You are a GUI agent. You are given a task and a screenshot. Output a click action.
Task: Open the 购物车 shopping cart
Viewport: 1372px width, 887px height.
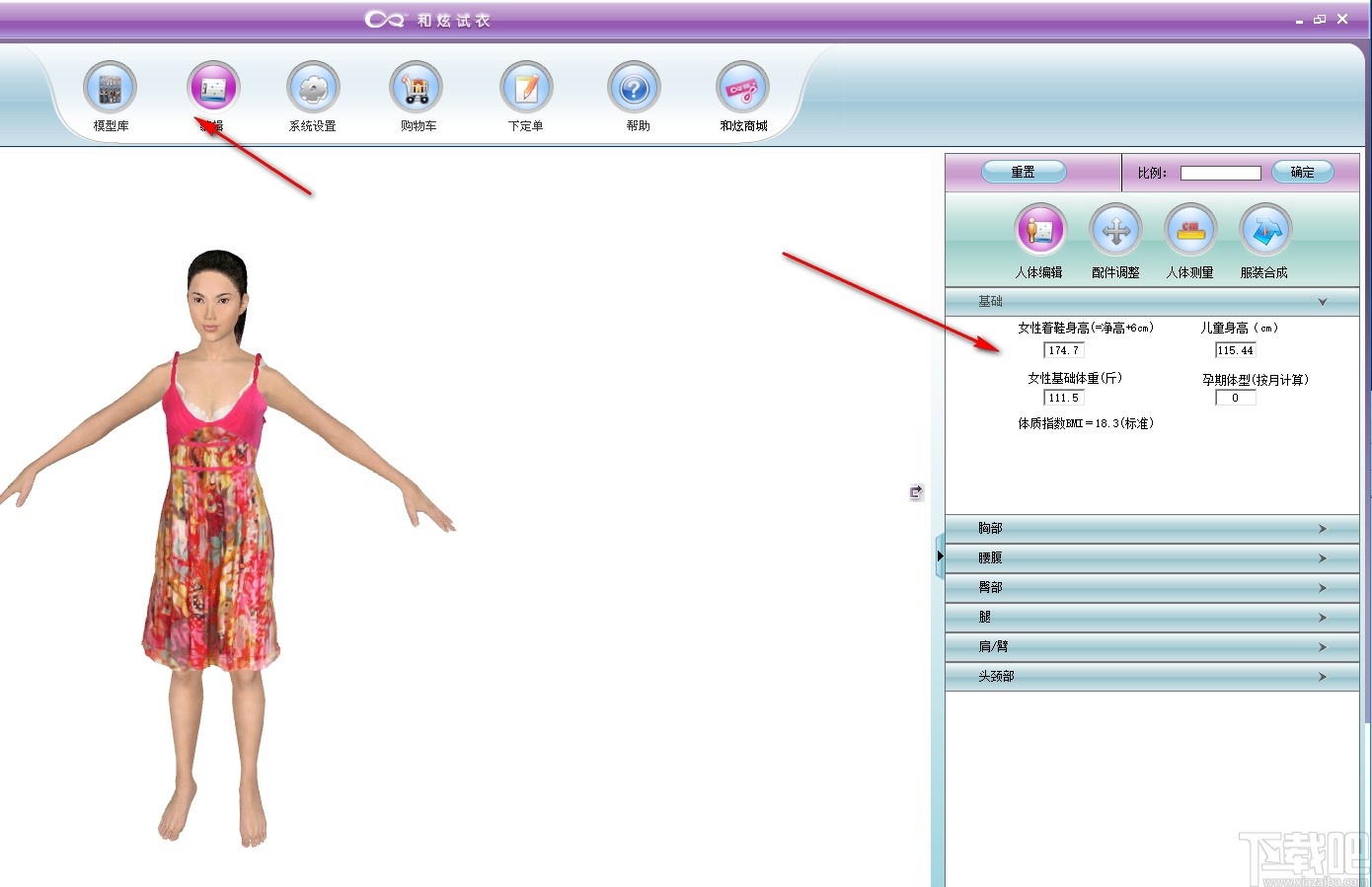(417, 89)
